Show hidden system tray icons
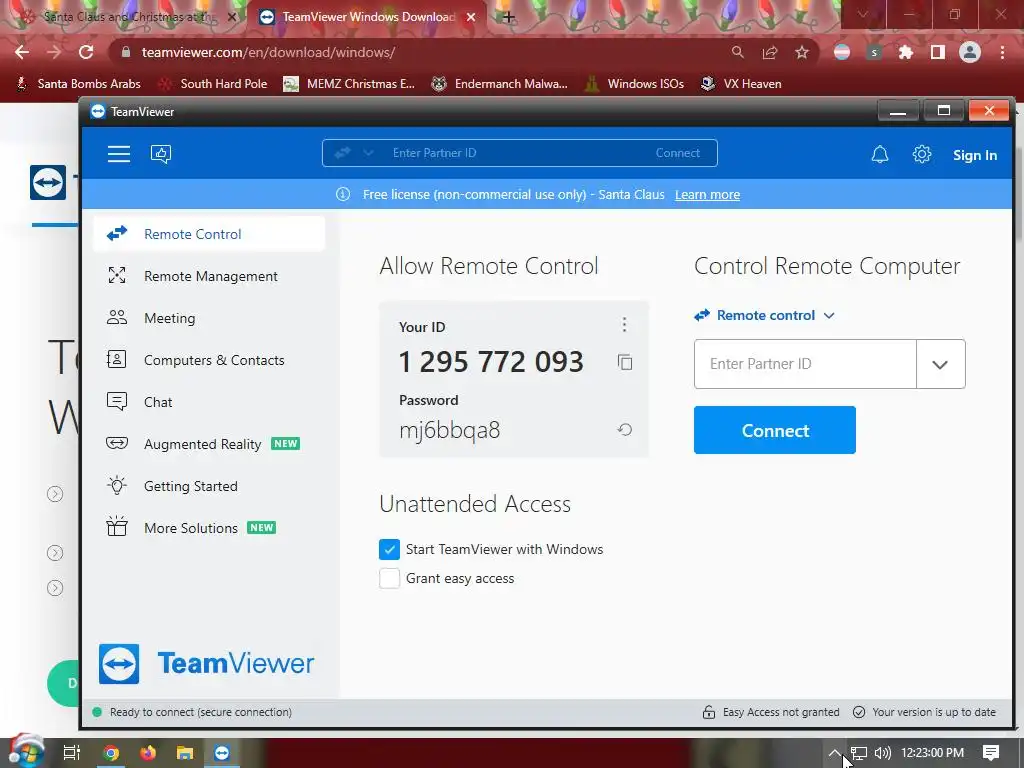 pos(834,753)
